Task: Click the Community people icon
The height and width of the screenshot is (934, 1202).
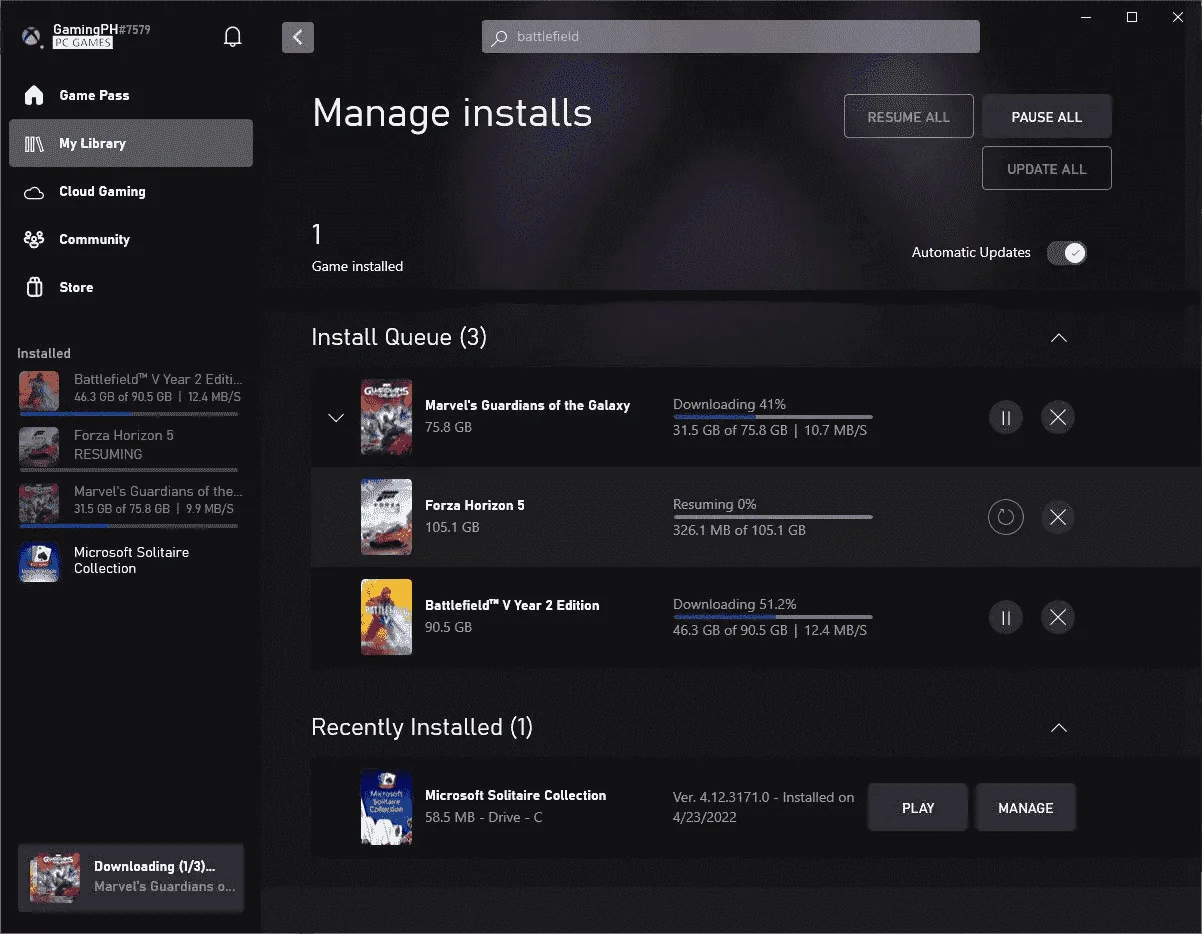Action: tap(34, 240)
